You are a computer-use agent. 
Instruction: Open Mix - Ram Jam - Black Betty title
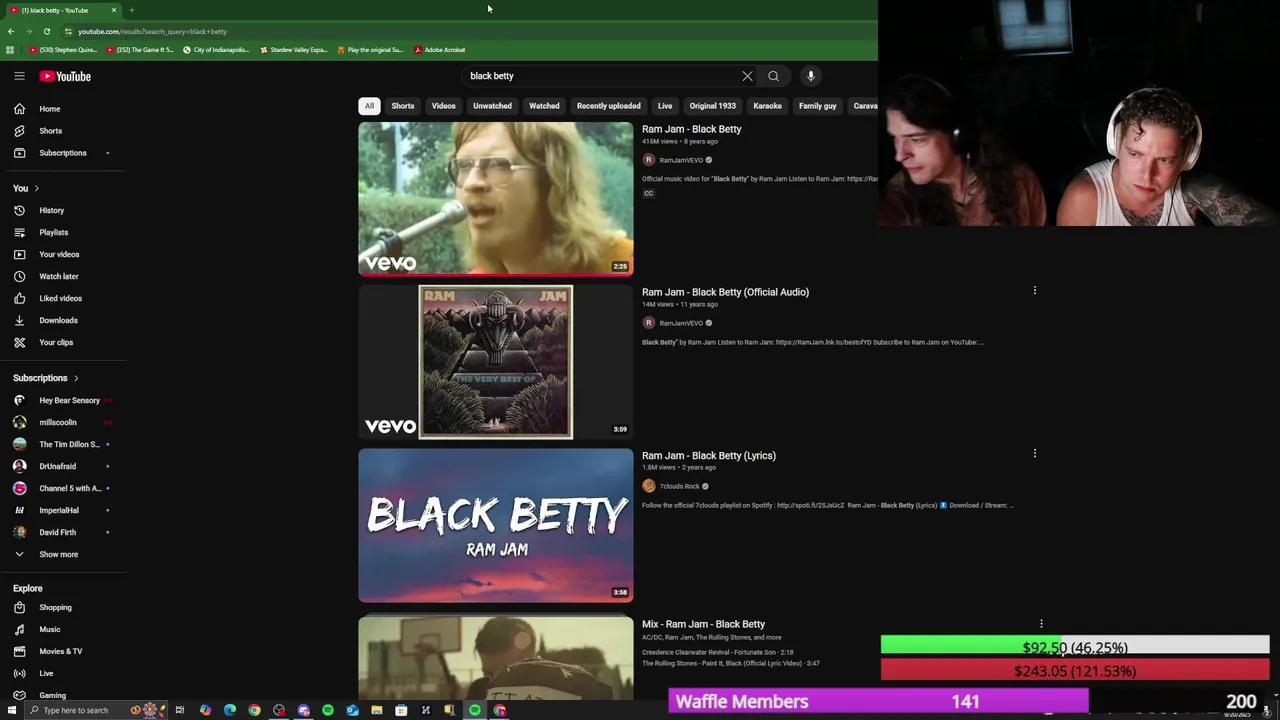point(703,624)
